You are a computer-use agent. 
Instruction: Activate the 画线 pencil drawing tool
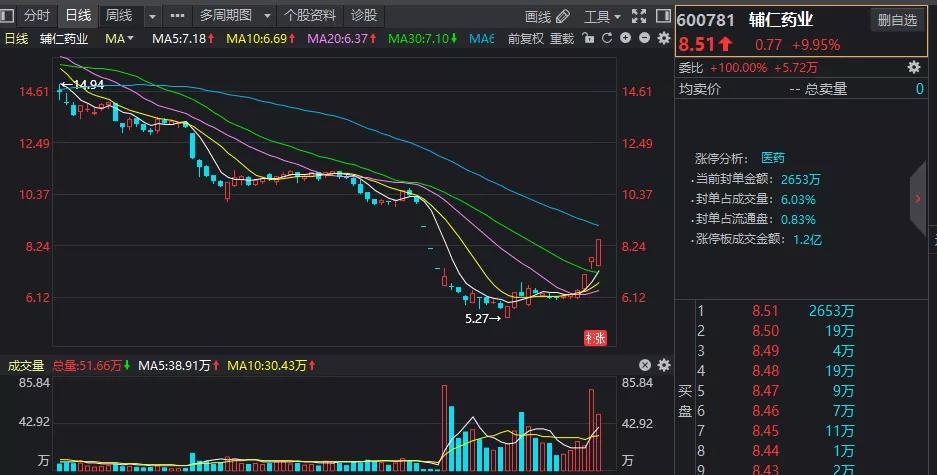pos(547,17)
